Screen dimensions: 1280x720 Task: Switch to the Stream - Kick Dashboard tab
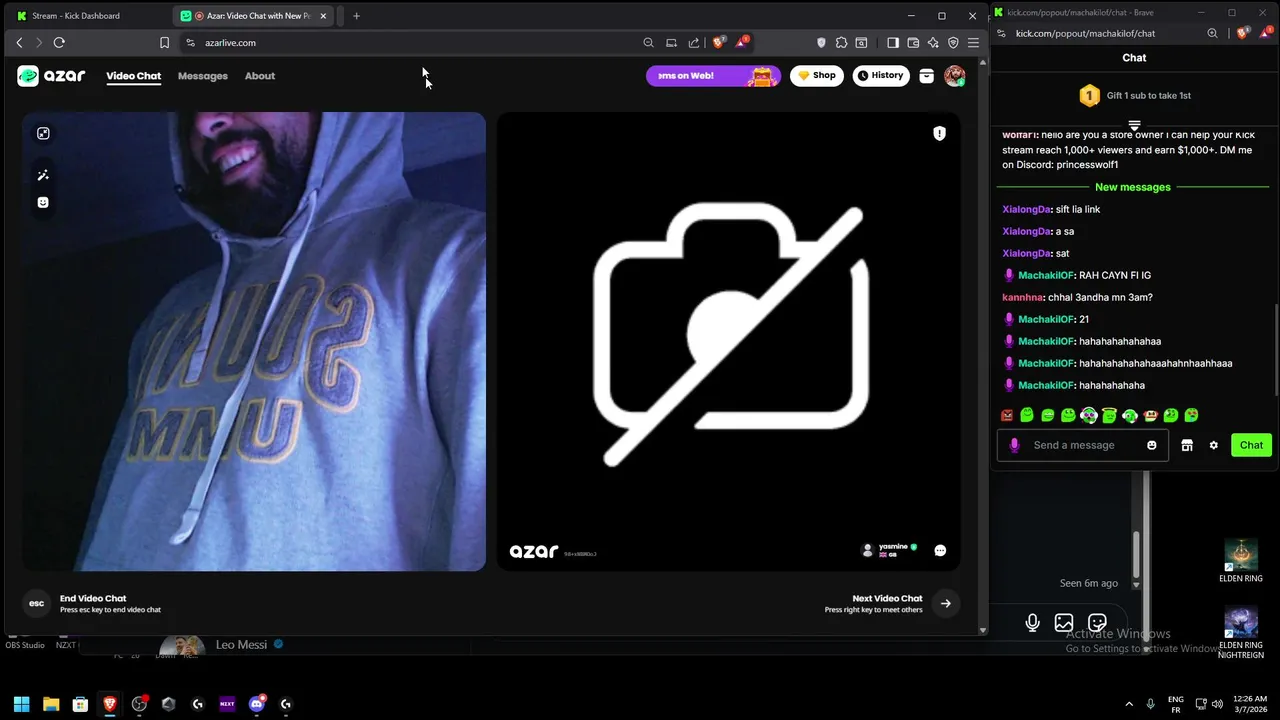click(x=88, y=16)
